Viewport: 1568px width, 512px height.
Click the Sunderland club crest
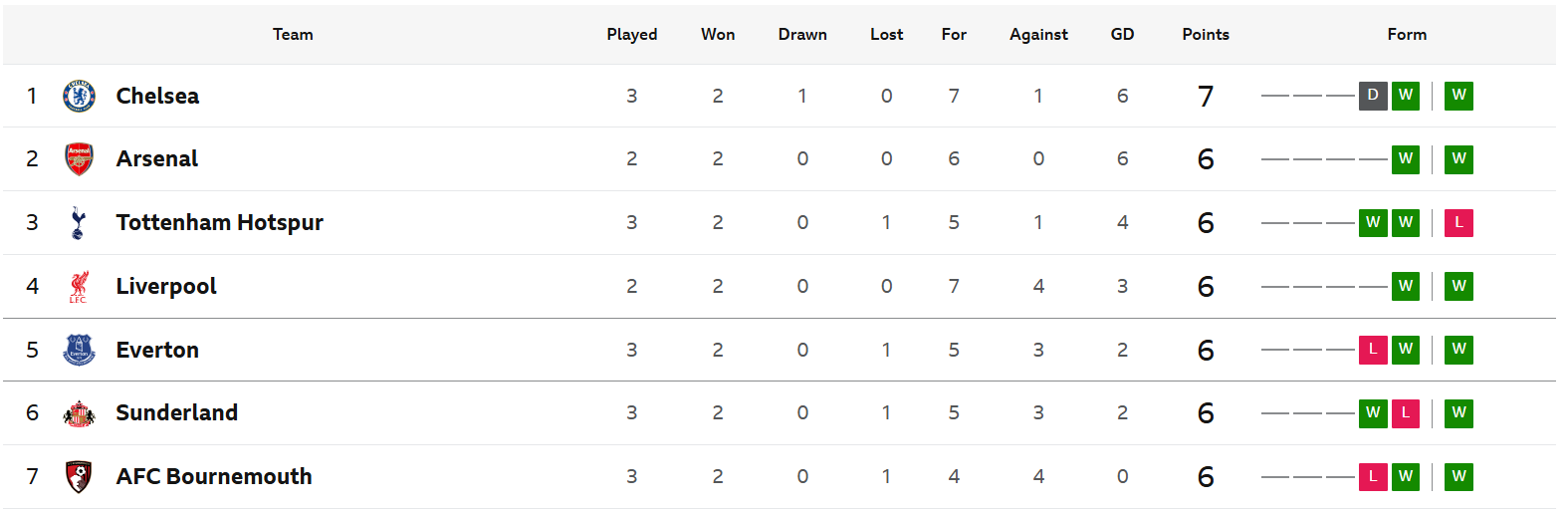click(79, 413)
